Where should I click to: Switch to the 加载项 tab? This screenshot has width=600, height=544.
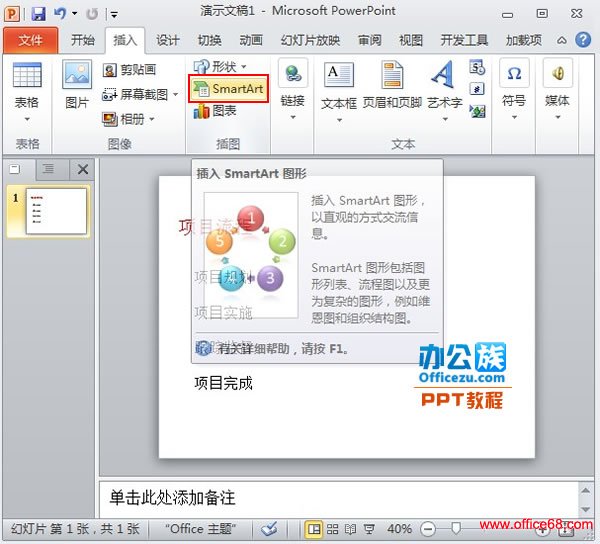click(x=523, y=40)
